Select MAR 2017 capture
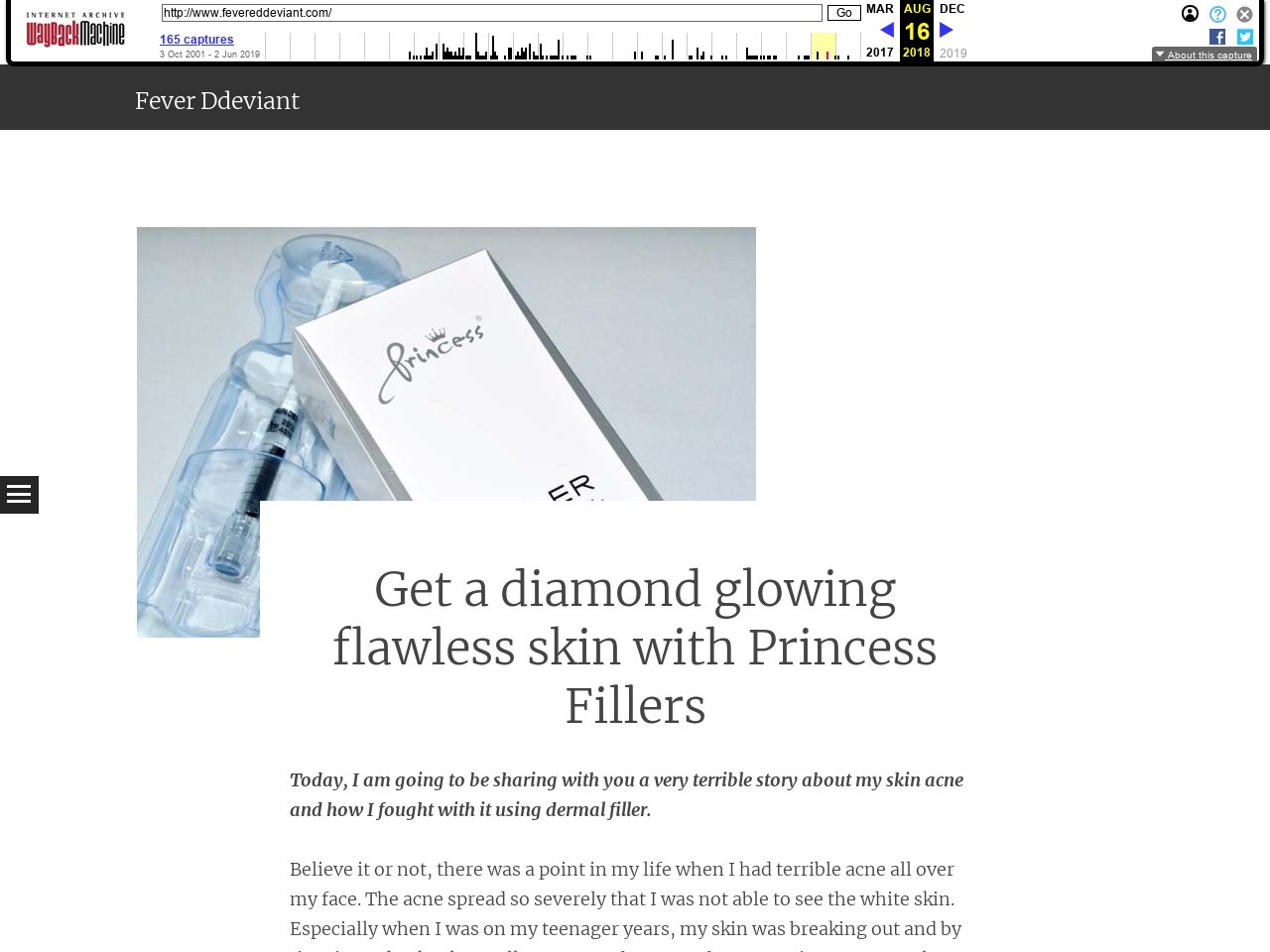Screen dimensions: 1270x952 pyautogui.click(x=880, y=31)
